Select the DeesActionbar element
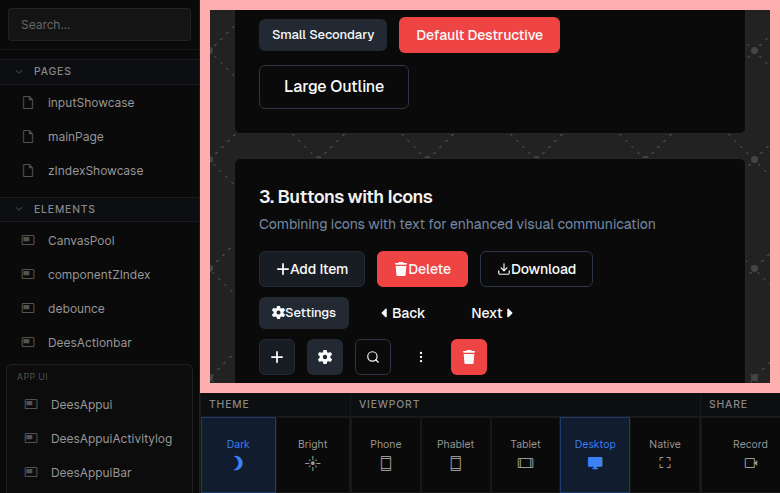The width and height of the screenshot is (780, 493). point(89,342)
